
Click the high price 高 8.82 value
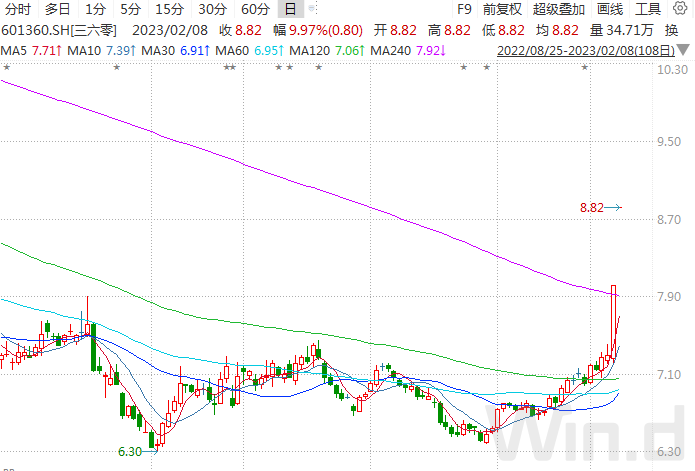[x=449, y=30]
